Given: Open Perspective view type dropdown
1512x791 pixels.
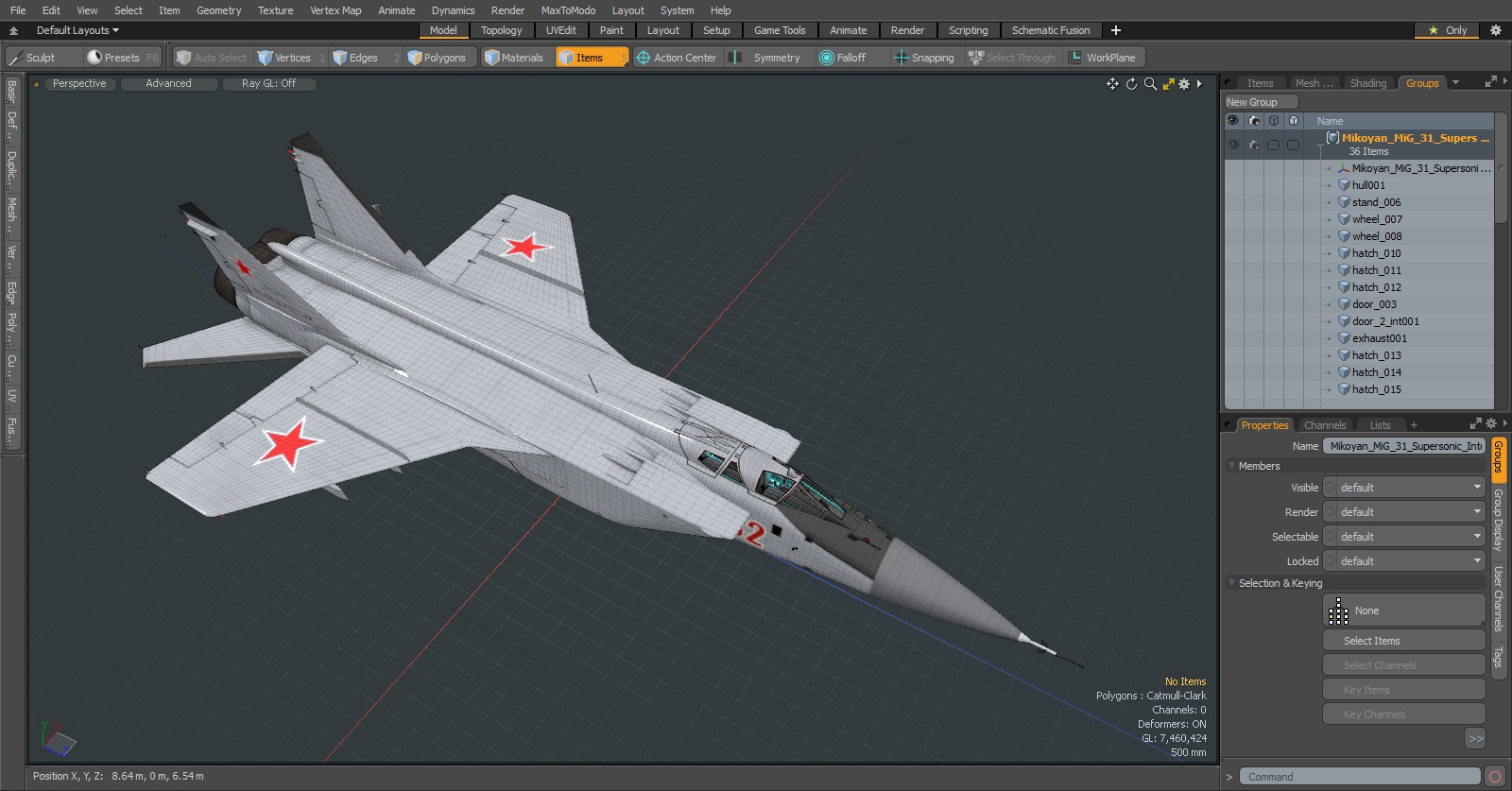Looking at the screenshot, I should (x=79, y=84).
